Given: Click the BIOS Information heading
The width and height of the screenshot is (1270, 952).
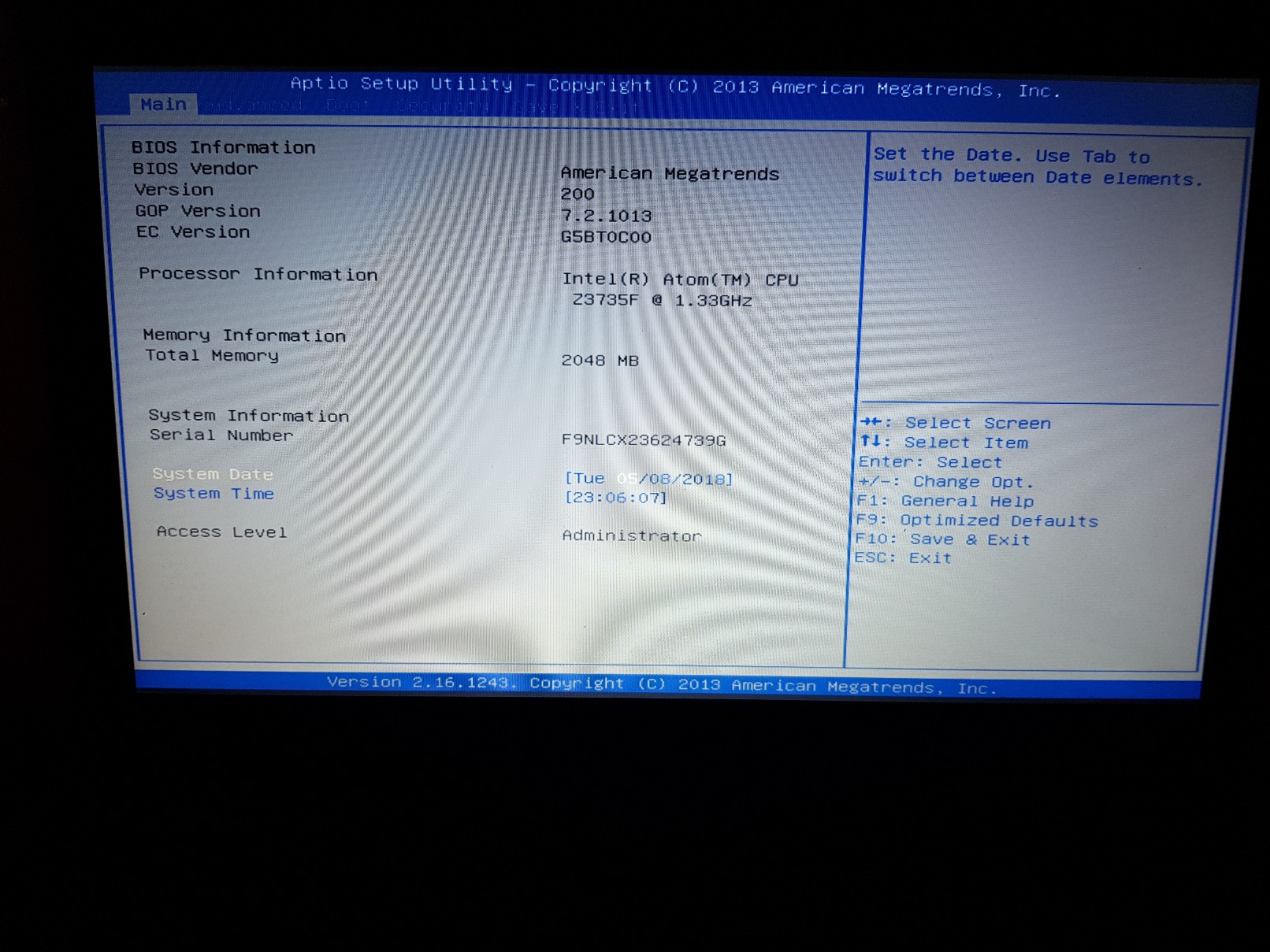Looking at the screenshot, I should 224,147.
